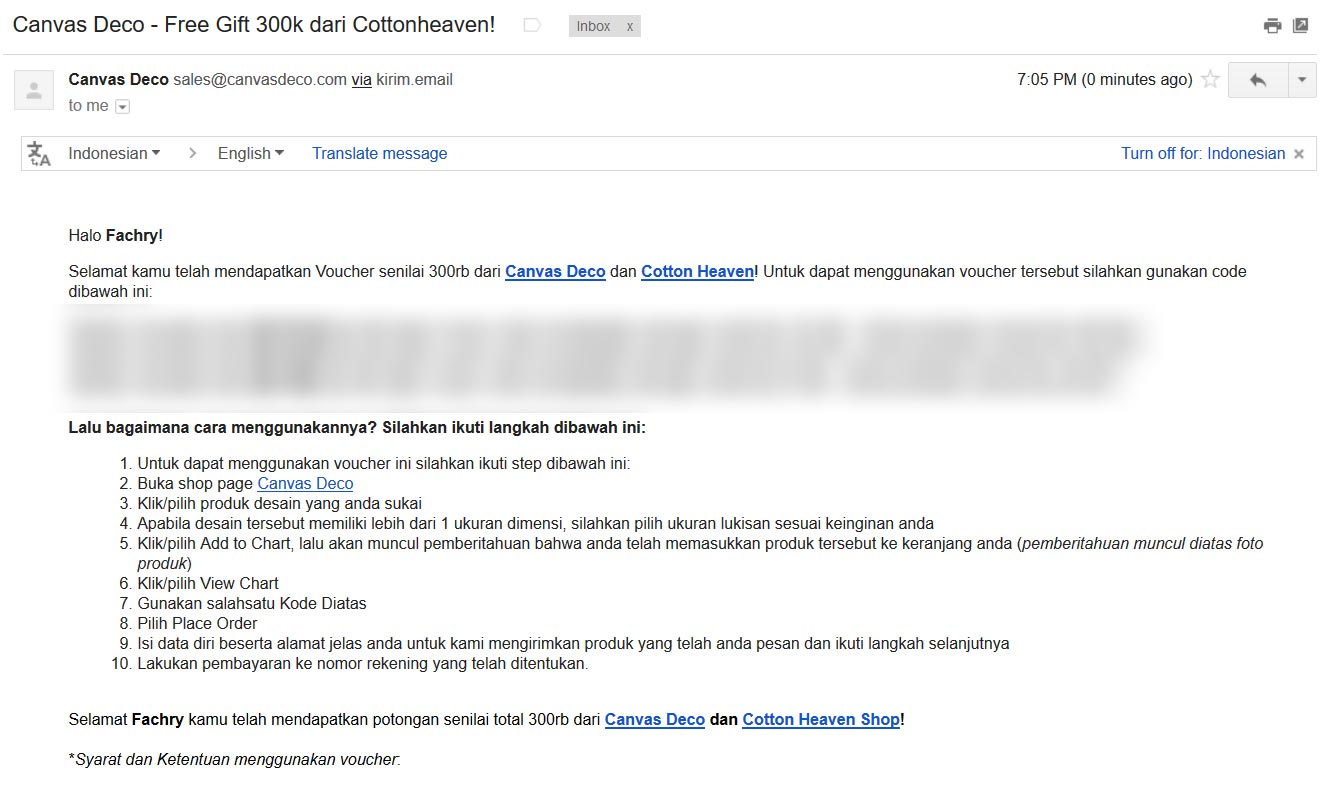Open Canvas Deco link in step 2

pyautogui.click(x=305, y=484)
